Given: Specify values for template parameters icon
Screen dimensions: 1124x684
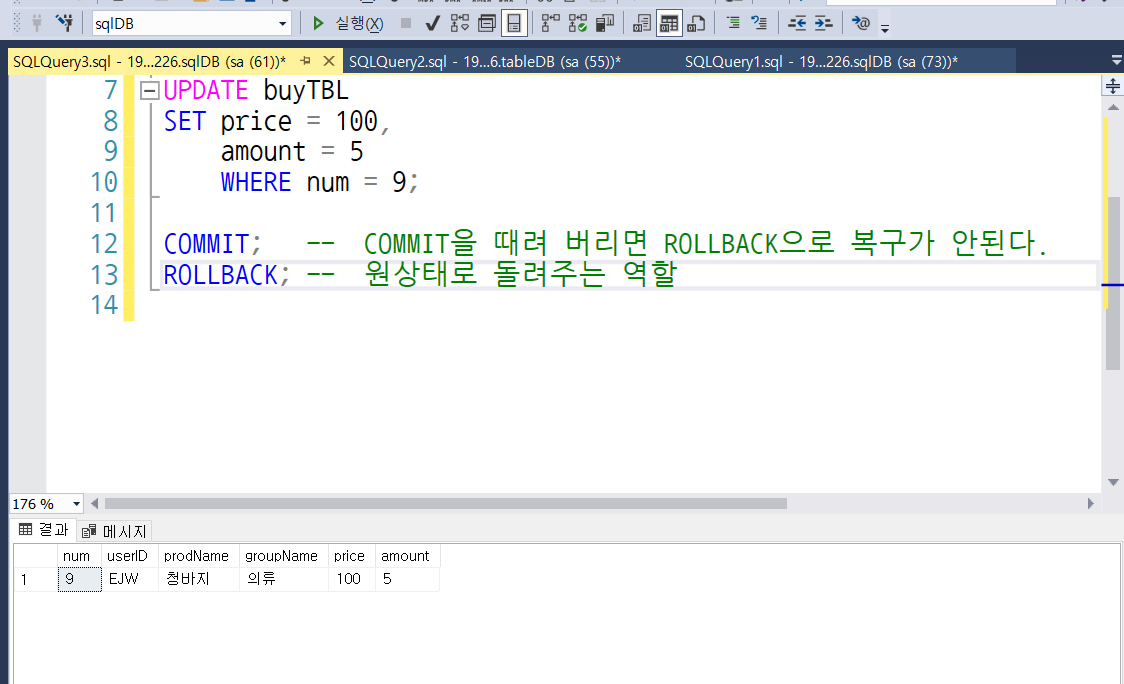Looking at the screenshot, I should (x=860, y=24).
